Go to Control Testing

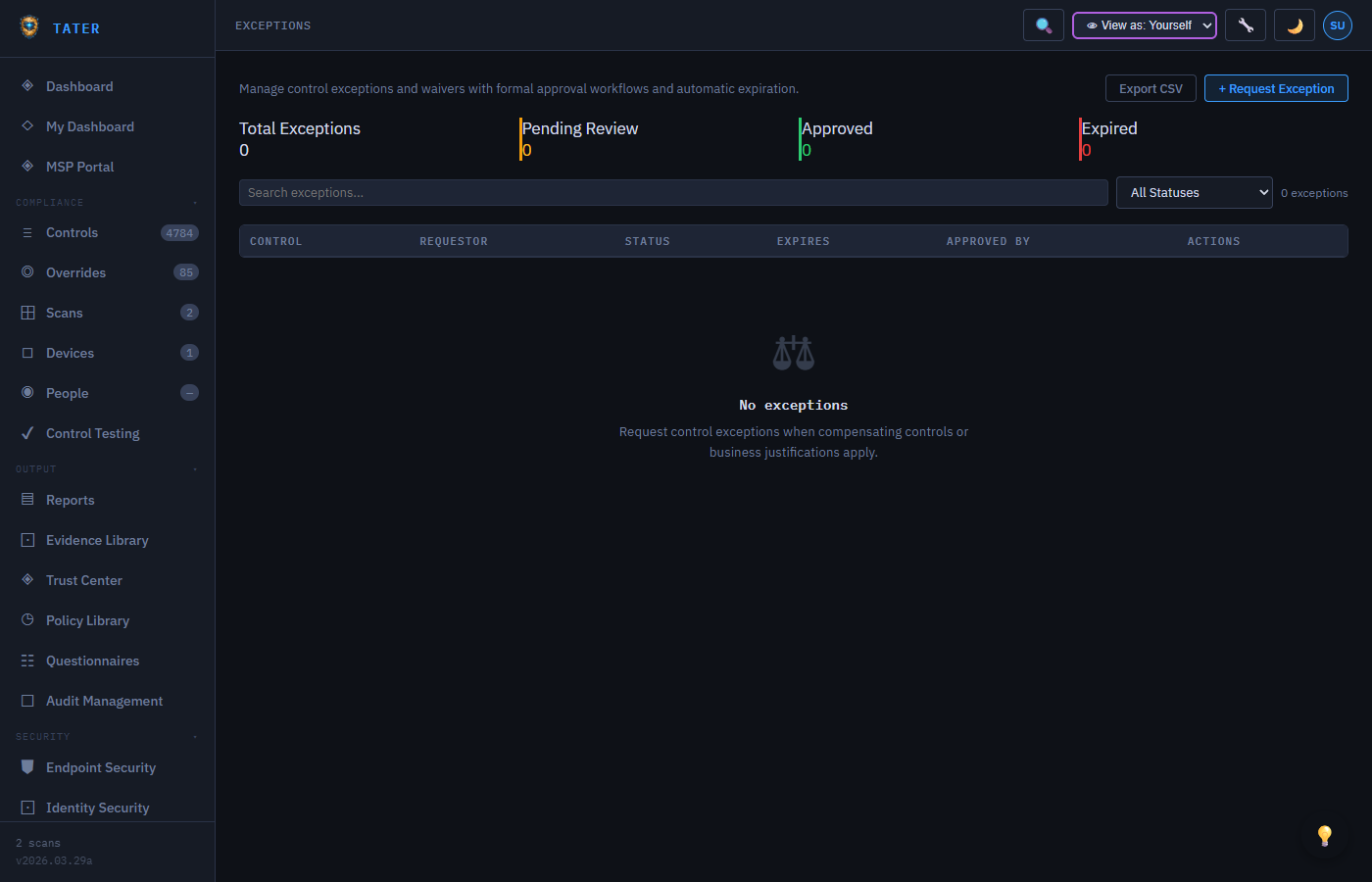click(108, 433)
